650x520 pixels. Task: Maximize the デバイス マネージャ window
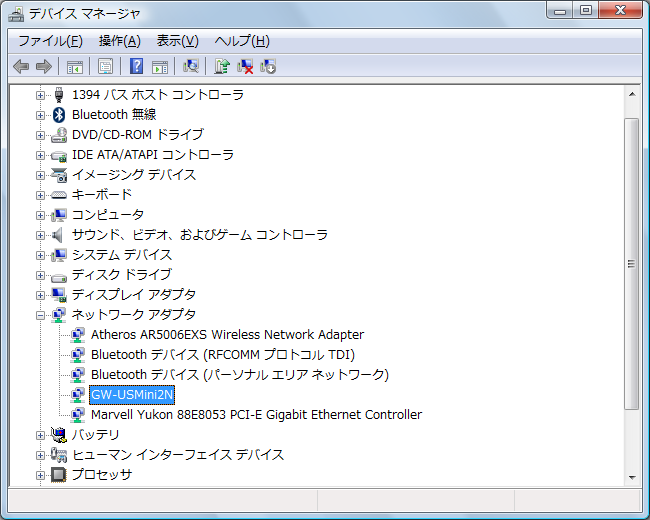pos(585,10)
